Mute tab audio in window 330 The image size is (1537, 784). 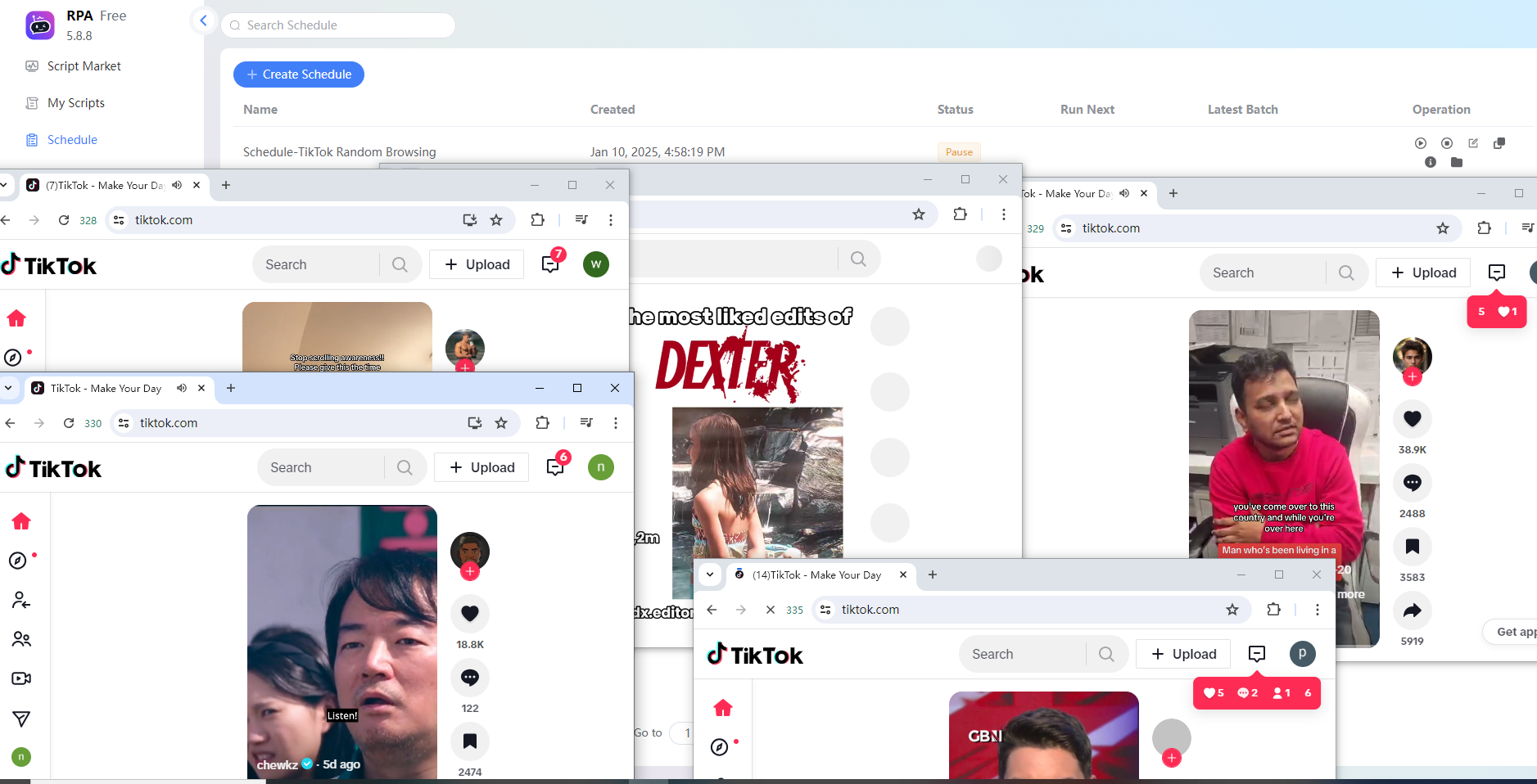182,388
